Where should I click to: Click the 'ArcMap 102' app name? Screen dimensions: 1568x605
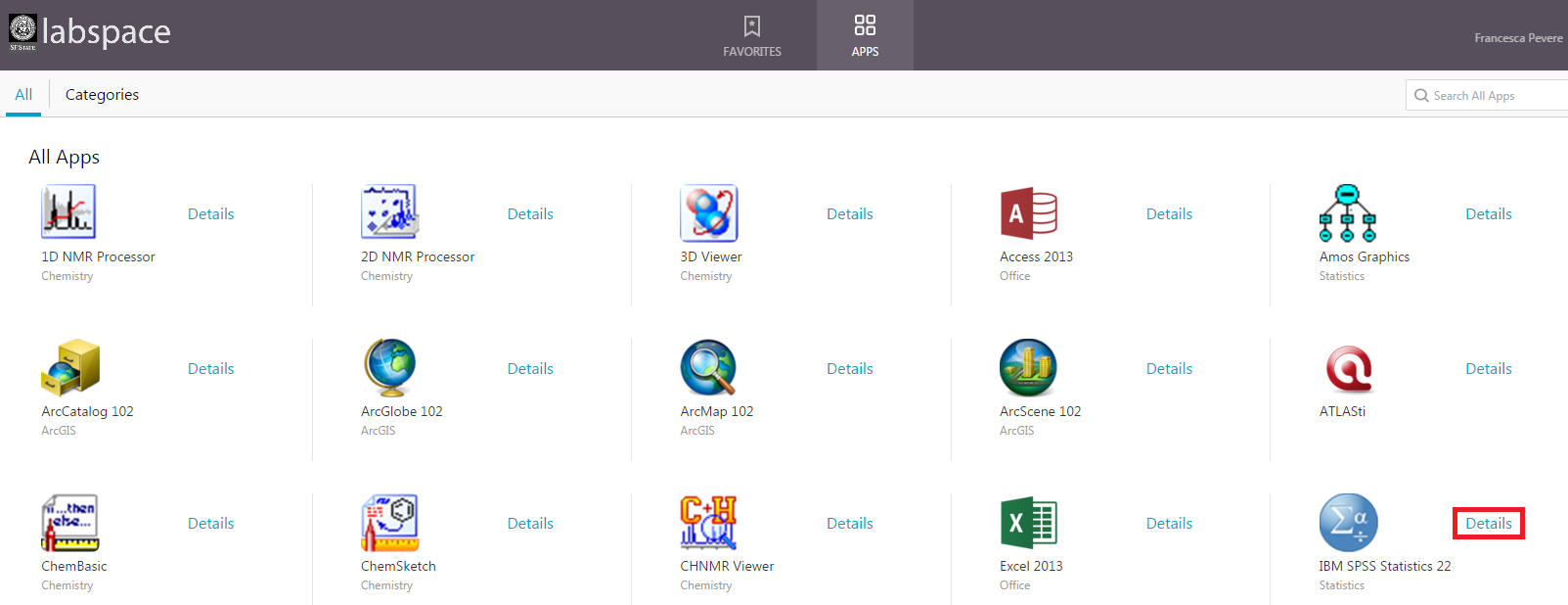click(717, 411)
